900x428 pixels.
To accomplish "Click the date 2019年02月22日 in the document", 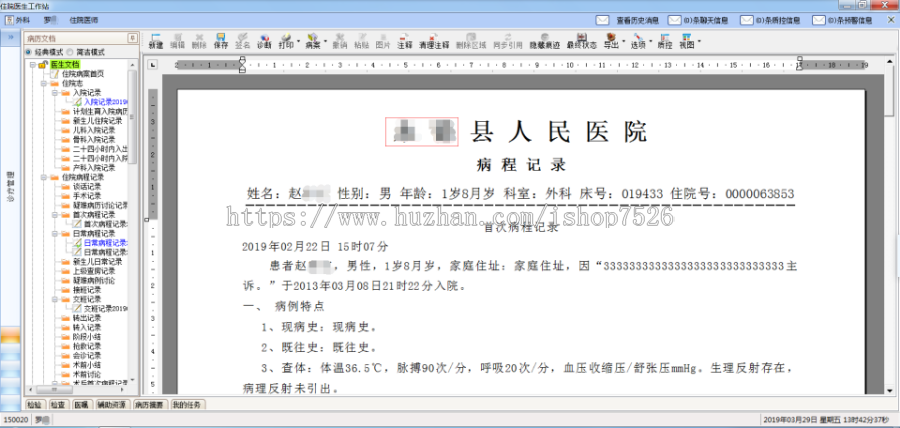I will tap(286, 247).
